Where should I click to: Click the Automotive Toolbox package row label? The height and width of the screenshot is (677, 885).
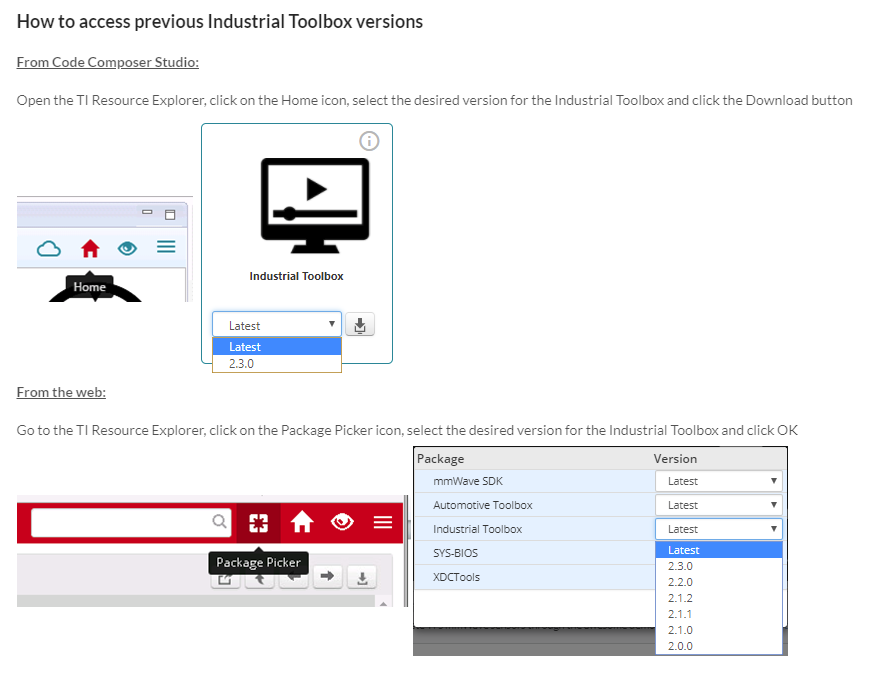click(x=483, y=505)
